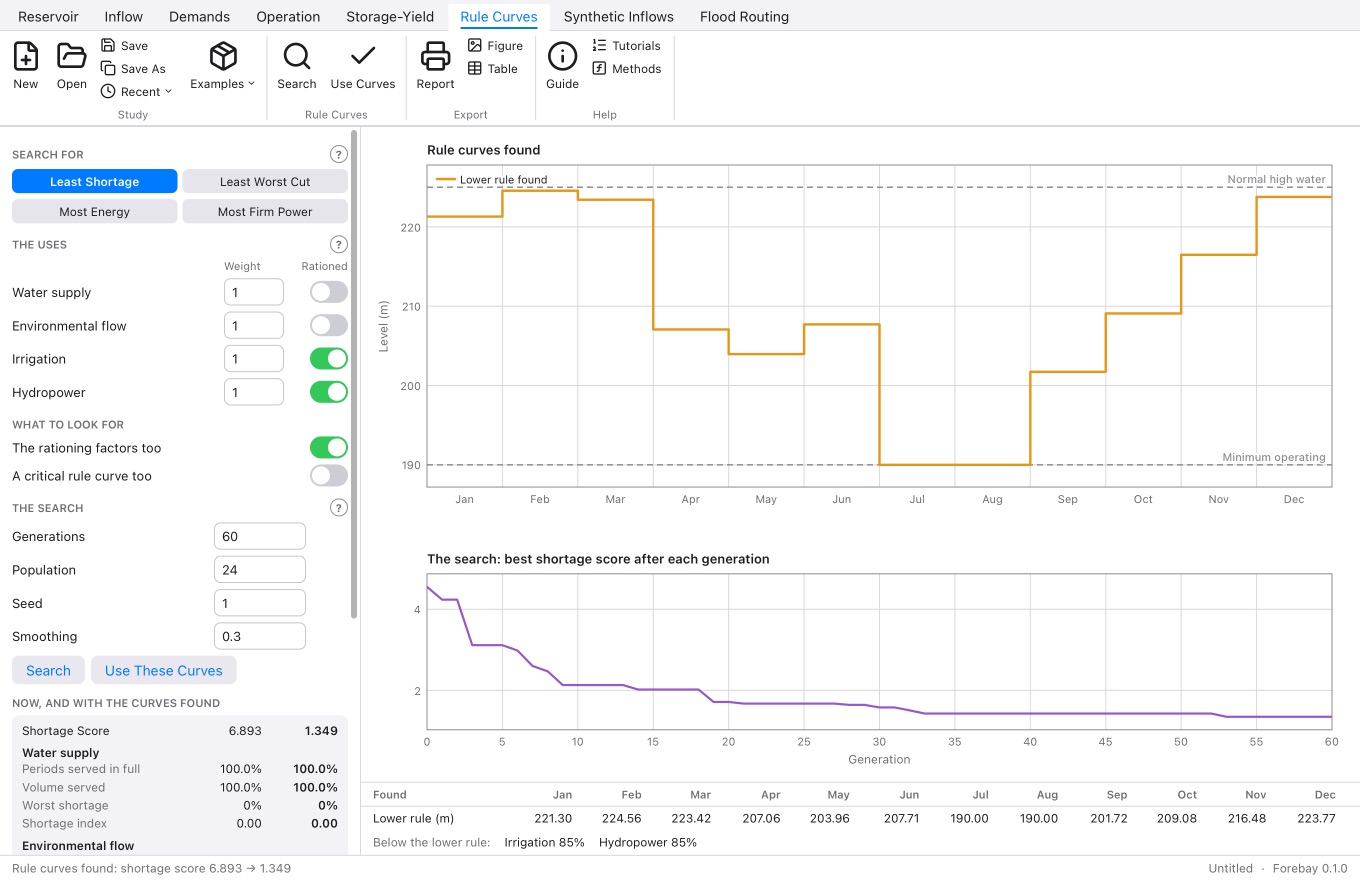Show help for Search For section
The width and height of the screenshot is (1360, 880).
tap(339, 154)
